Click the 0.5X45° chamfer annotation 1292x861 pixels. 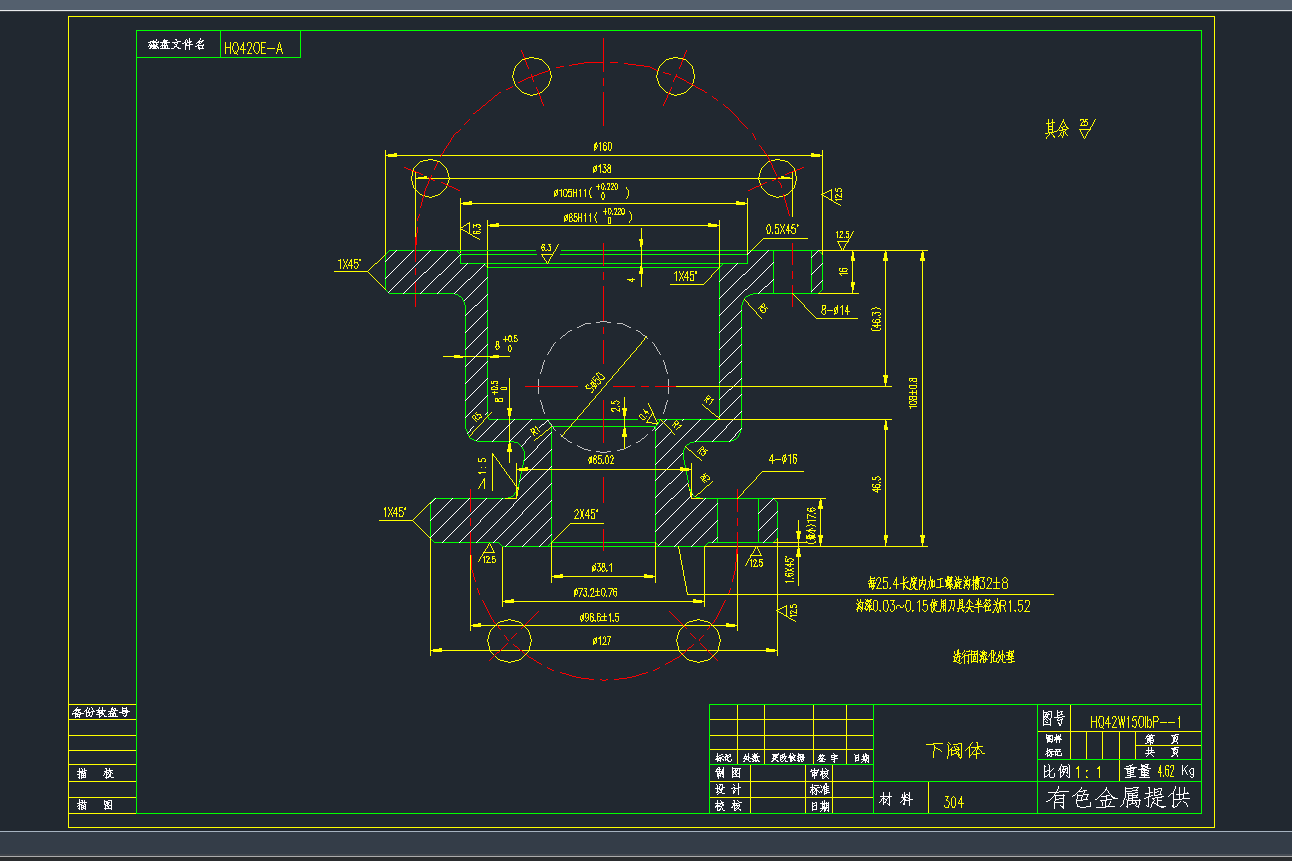[783, 229]
